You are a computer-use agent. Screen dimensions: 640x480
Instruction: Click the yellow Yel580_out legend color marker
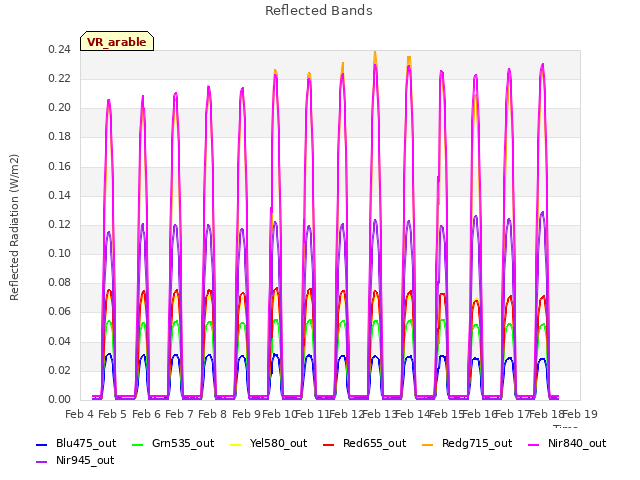[x=236, y=444]
